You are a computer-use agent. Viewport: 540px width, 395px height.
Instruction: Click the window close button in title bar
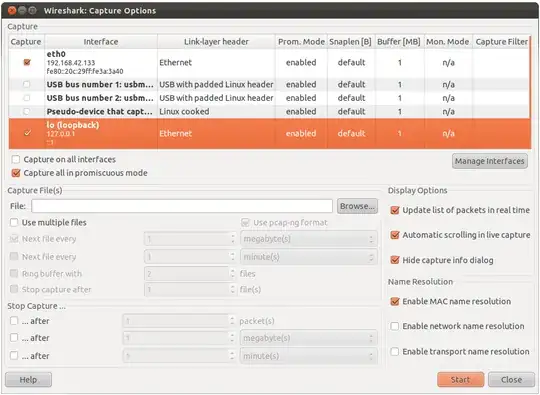pos(12,11)
